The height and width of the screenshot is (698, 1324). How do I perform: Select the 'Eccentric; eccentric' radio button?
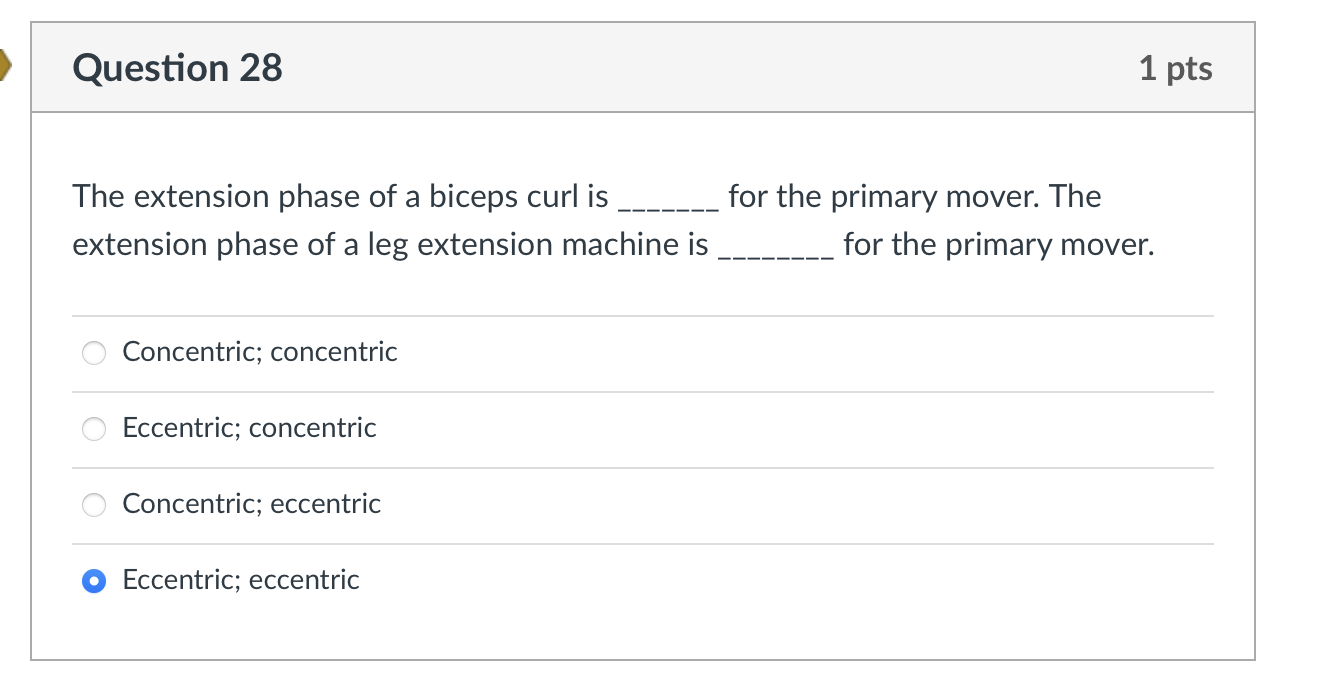pos(93,580)
